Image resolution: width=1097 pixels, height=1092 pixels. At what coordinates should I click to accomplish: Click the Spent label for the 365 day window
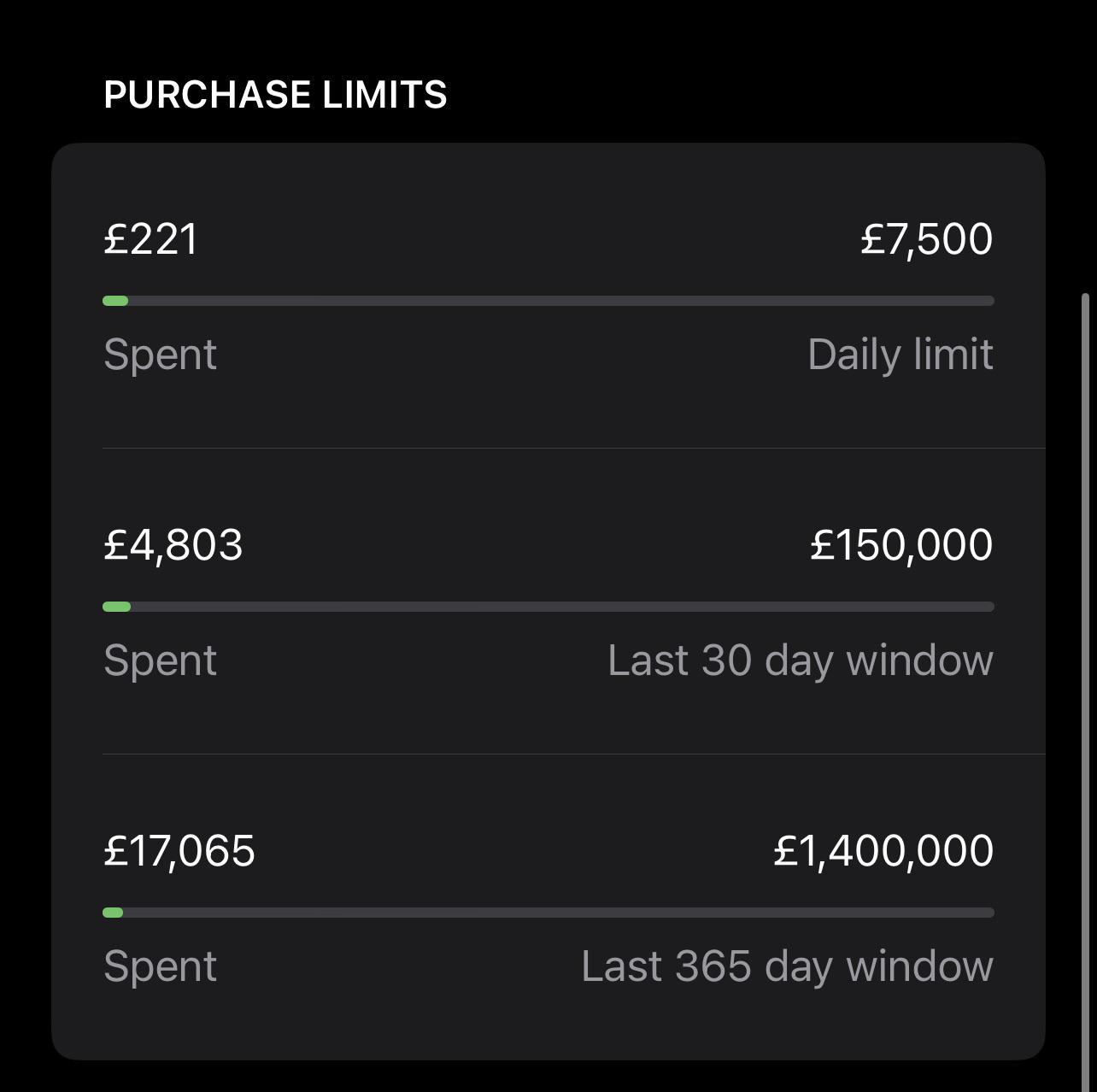tap(159, 966)
